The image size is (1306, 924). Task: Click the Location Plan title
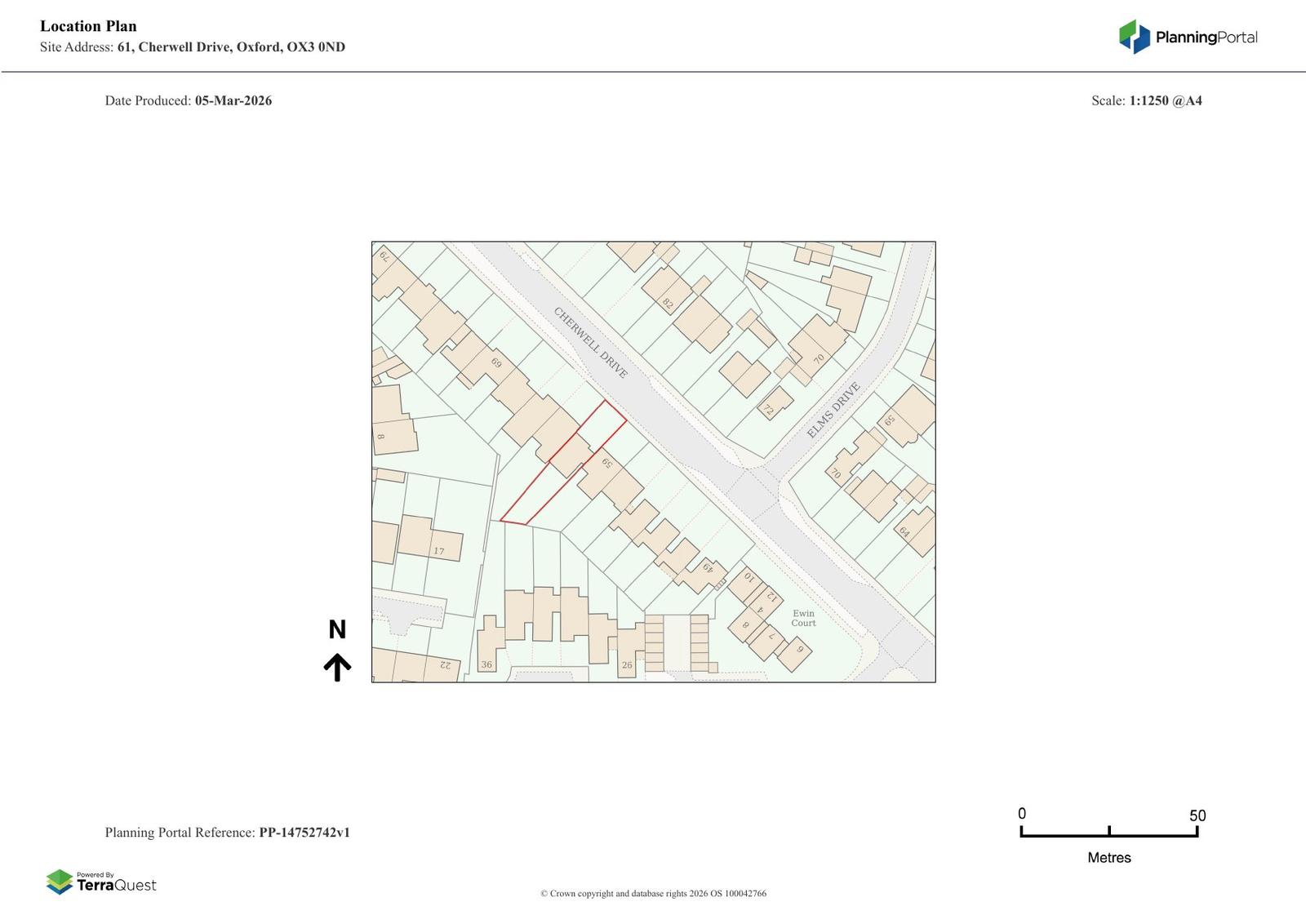click(x=88, y=26)
